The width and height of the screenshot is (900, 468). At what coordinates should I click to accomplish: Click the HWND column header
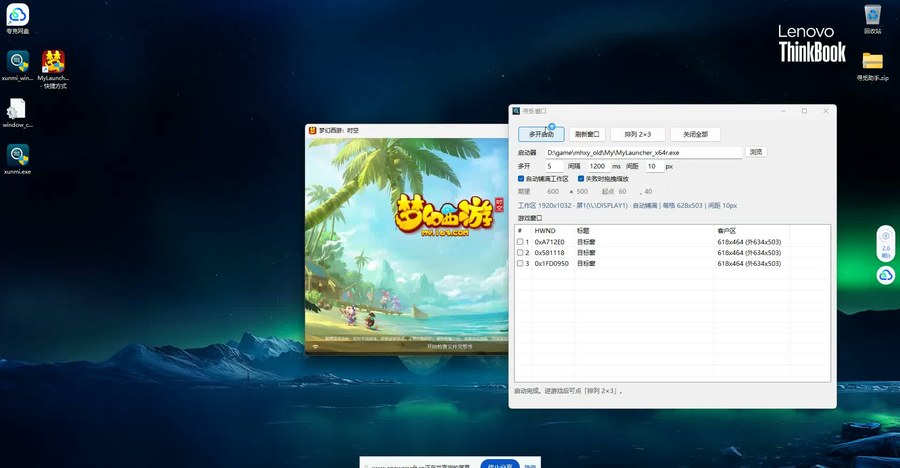[545, 231]
